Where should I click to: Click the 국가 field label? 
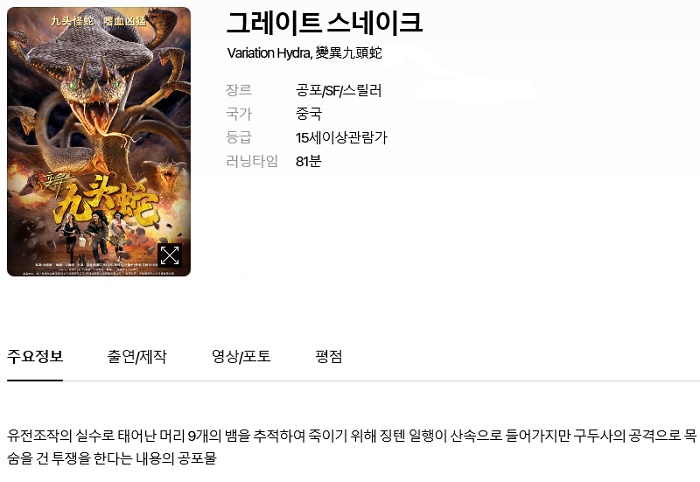click(x=239, y=114)
